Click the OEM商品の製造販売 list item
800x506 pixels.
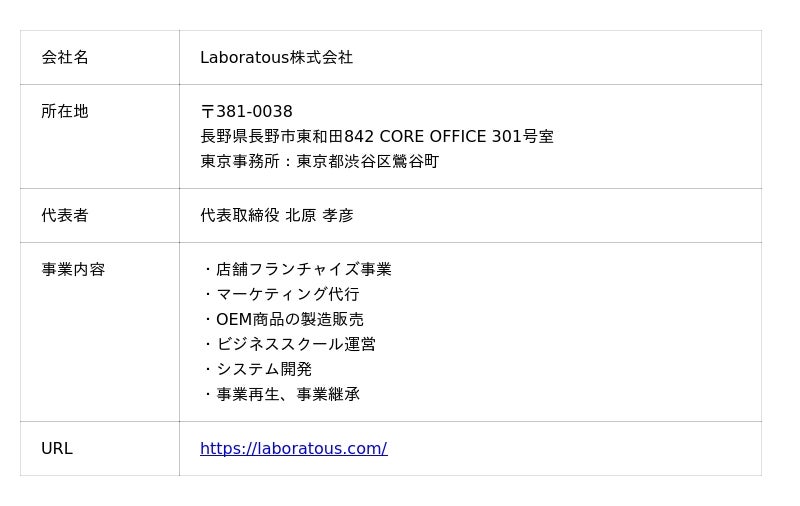tap(289, 320)
